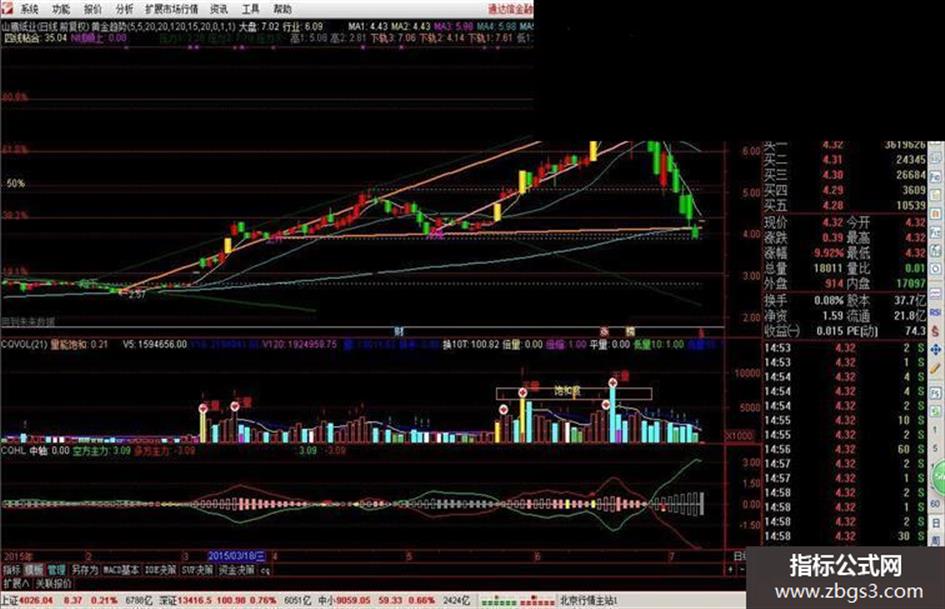Switch to BOE决策 template tab

[x=160, y=570]
